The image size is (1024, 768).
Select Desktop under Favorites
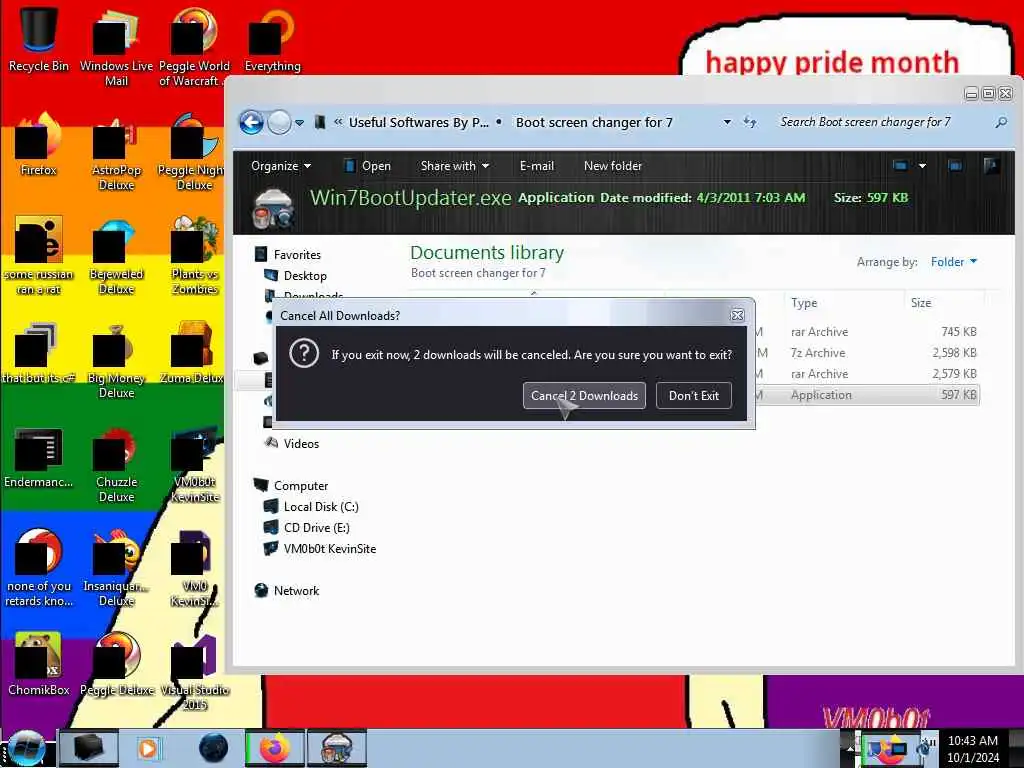click(305, 276)
